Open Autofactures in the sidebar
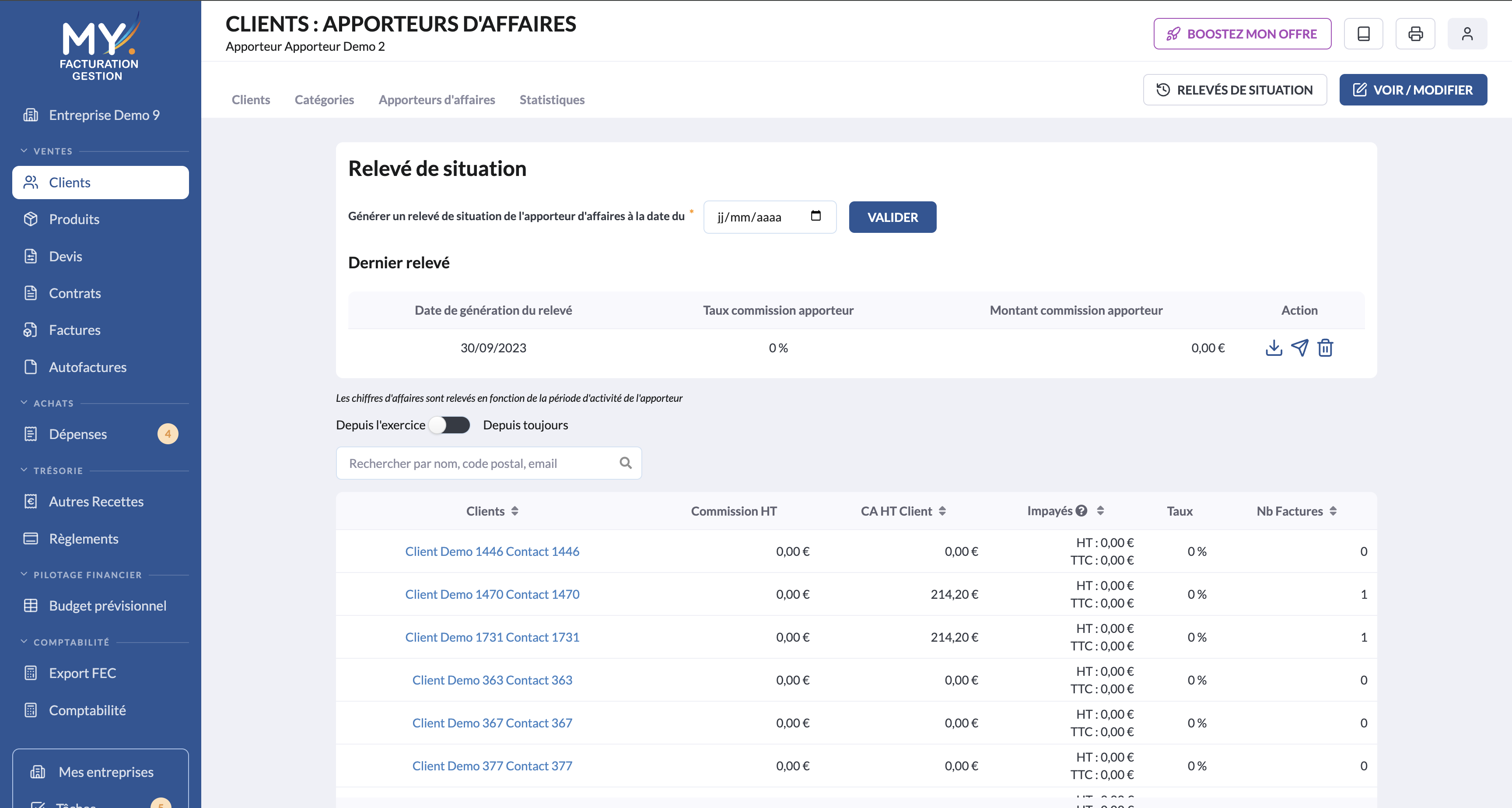The image size is (1512, 808). click(x=100, y=367)
